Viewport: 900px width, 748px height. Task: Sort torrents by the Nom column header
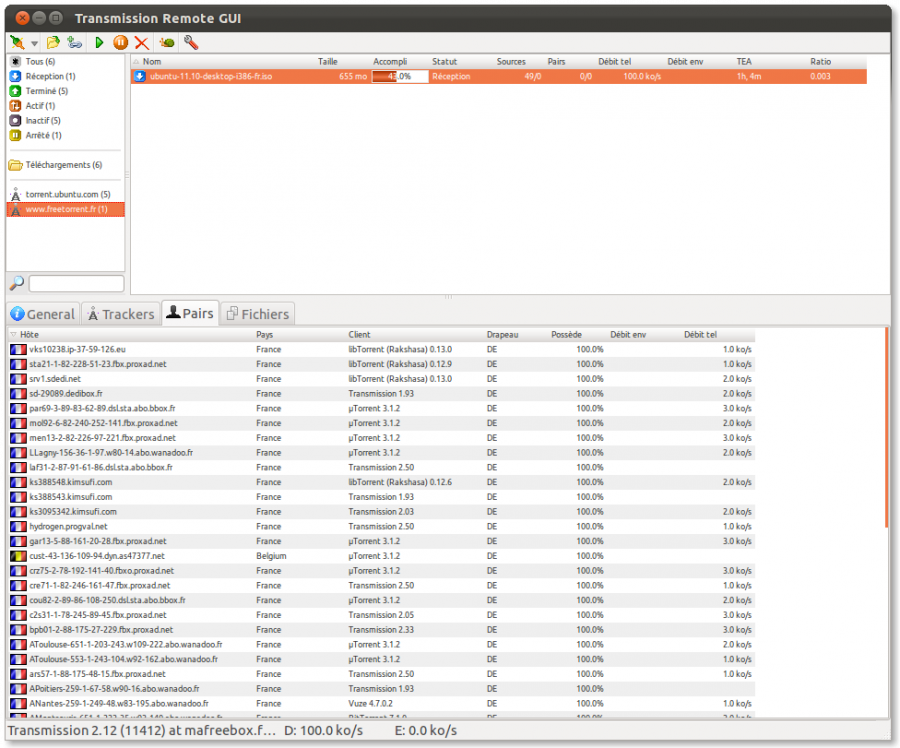pyautogui.click(x=152, y=61)
